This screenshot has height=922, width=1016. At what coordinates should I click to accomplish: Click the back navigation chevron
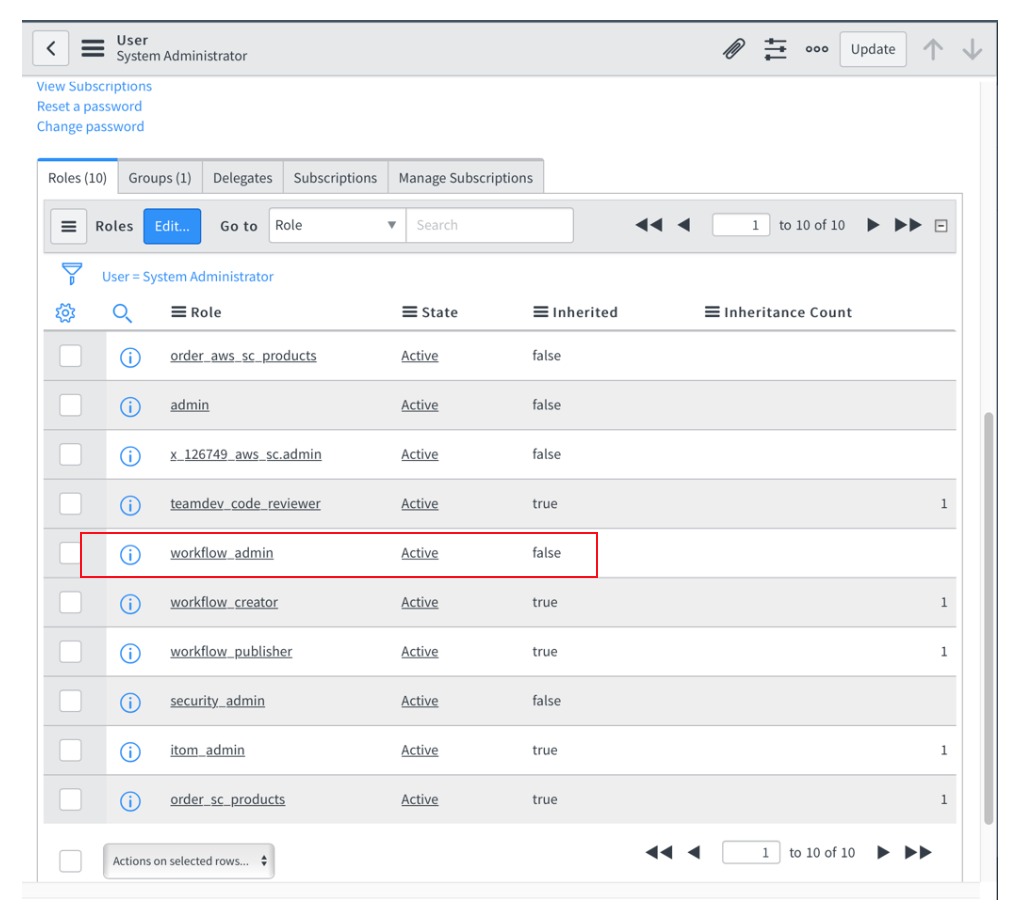51,47
